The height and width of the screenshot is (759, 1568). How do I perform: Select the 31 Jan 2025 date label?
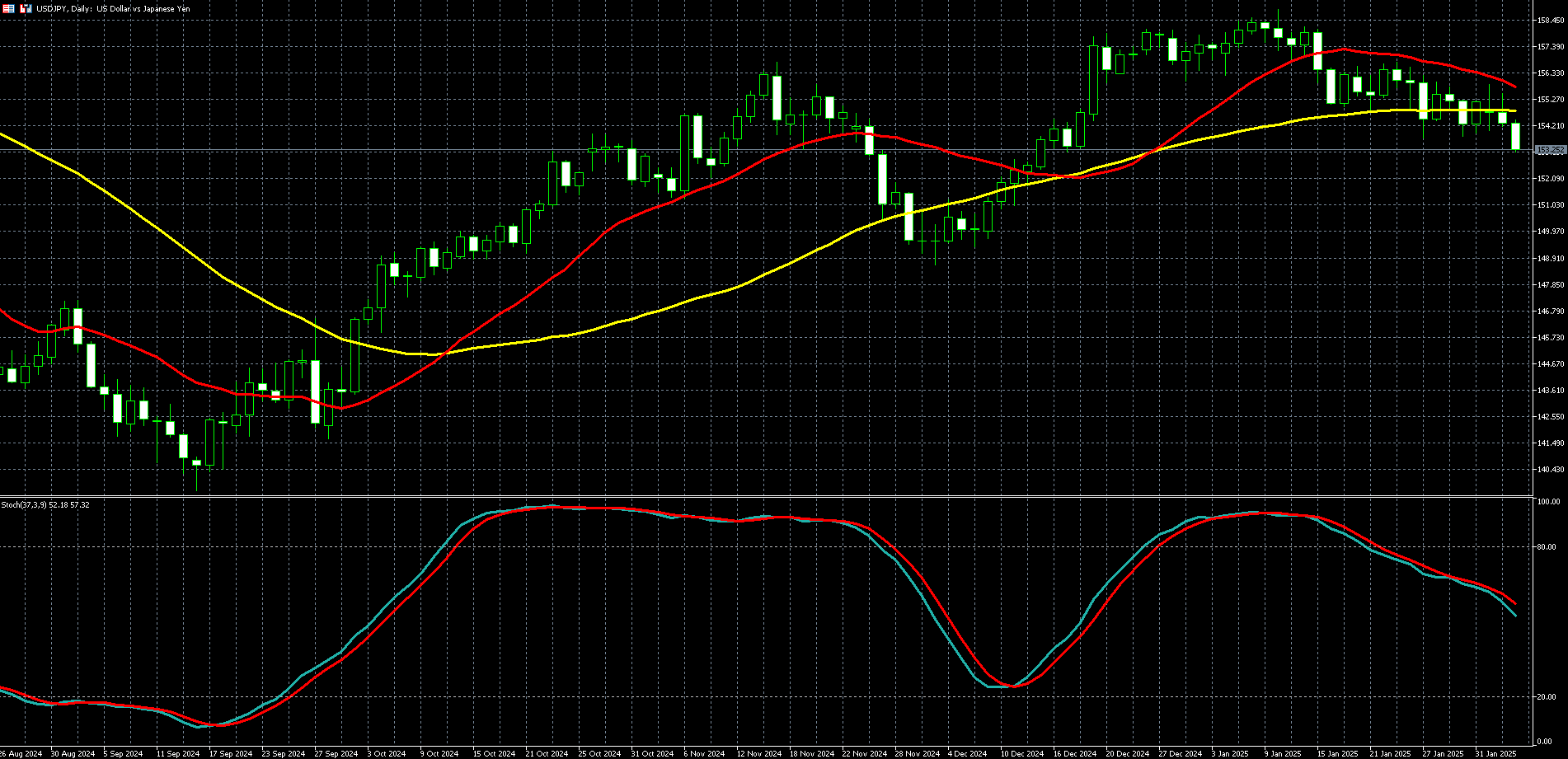(x=1495, y=753)
